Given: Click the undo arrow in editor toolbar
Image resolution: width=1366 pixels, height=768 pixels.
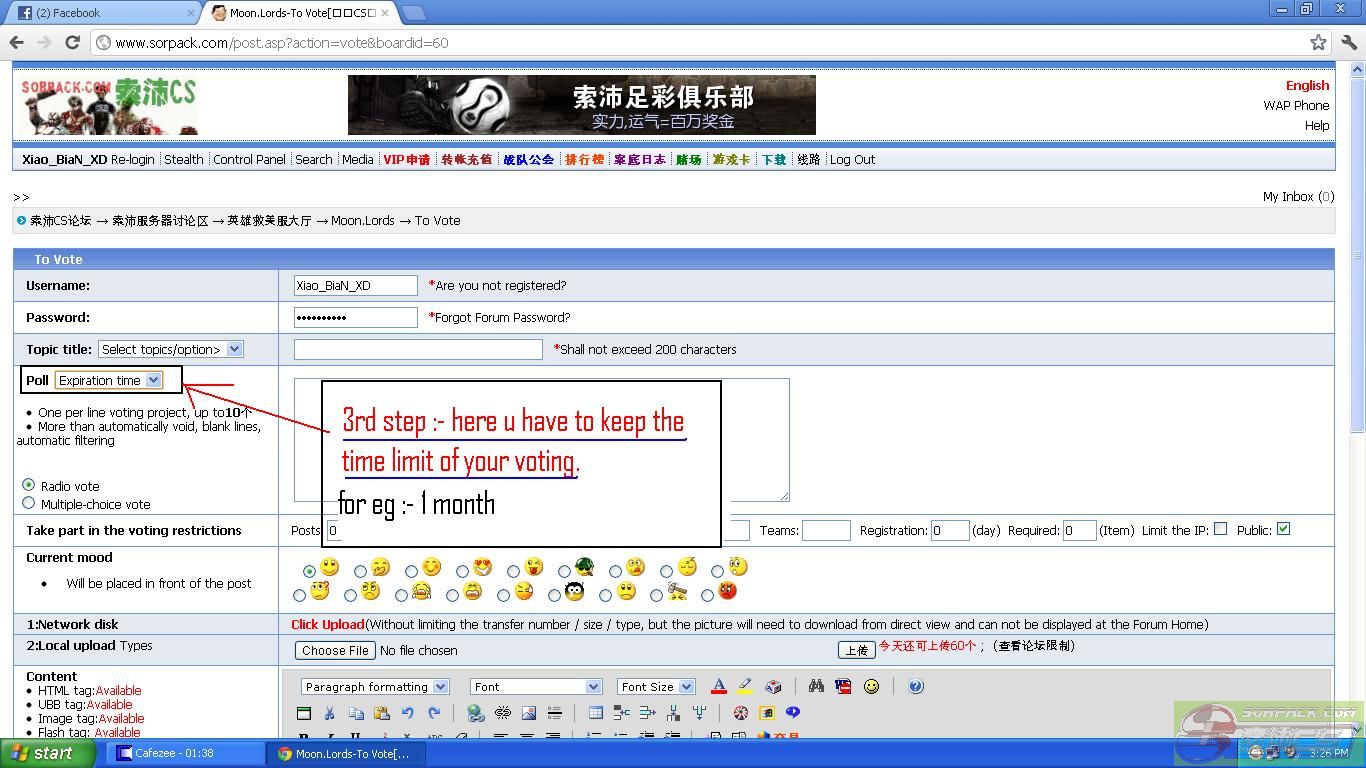Looking at the screenshot, I should pos(407,713).
